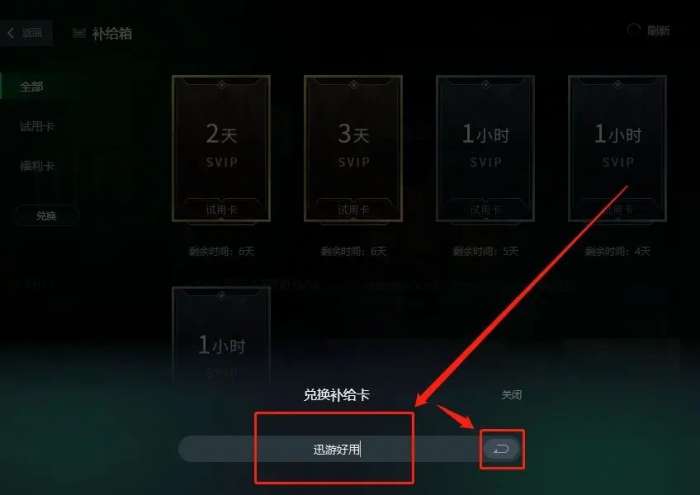
Task: Click the refresh circular icon
Action: click(x=633, y=30)
